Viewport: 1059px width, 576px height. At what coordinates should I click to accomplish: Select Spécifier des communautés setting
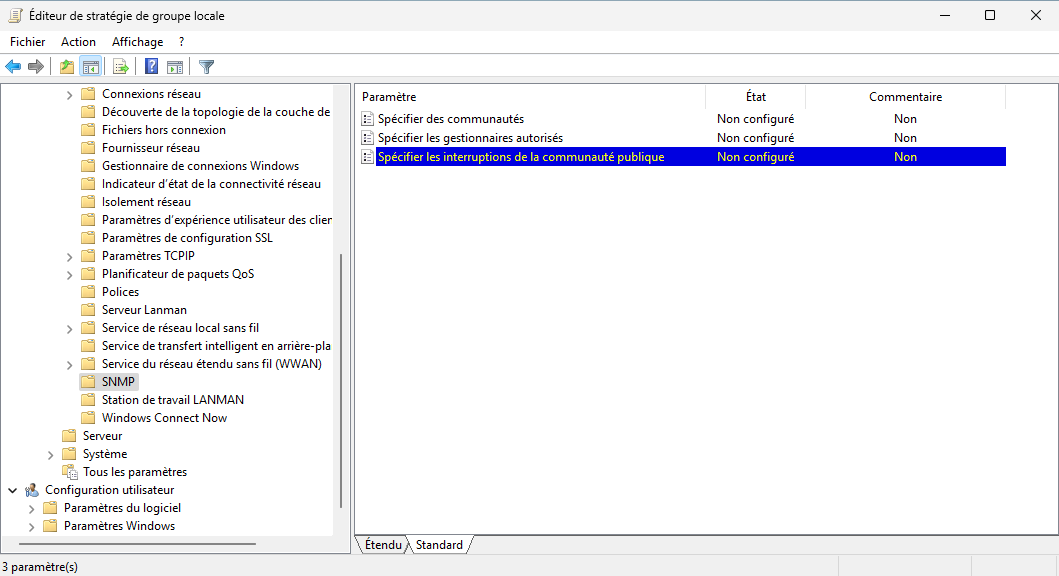click(450, 119)
